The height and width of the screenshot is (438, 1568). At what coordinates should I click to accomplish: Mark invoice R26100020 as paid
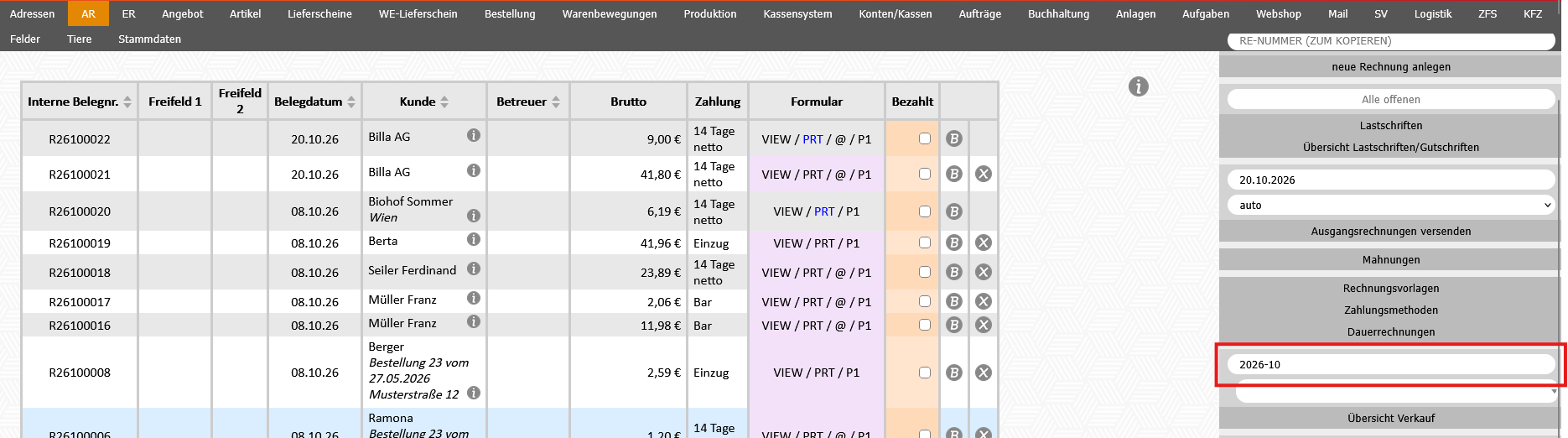(x=925, y=211)
